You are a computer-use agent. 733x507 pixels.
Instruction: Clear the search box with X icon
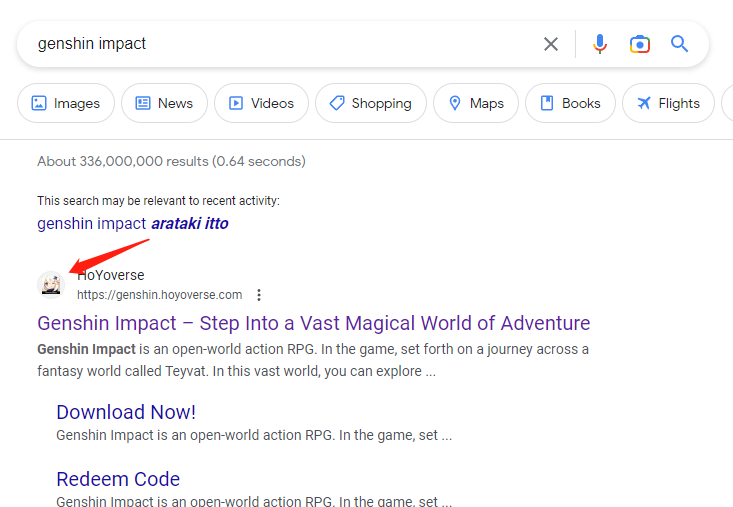point(551,44)
